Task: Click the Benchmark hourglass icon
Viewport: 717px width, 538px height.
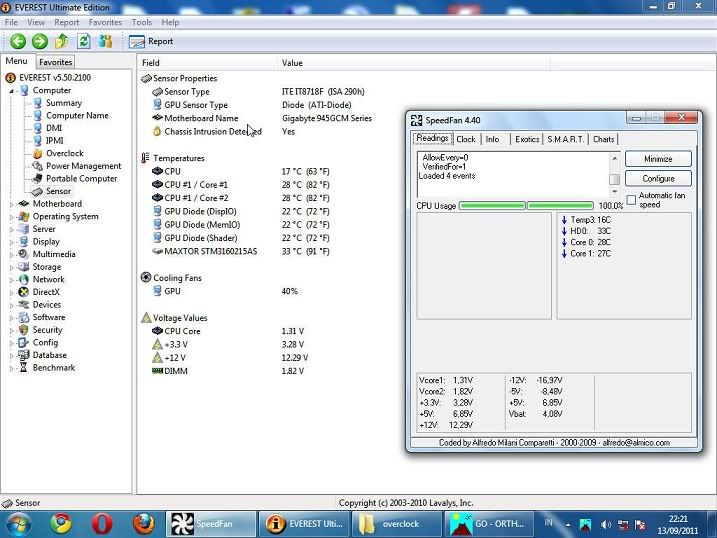Action: pos(23,368)
